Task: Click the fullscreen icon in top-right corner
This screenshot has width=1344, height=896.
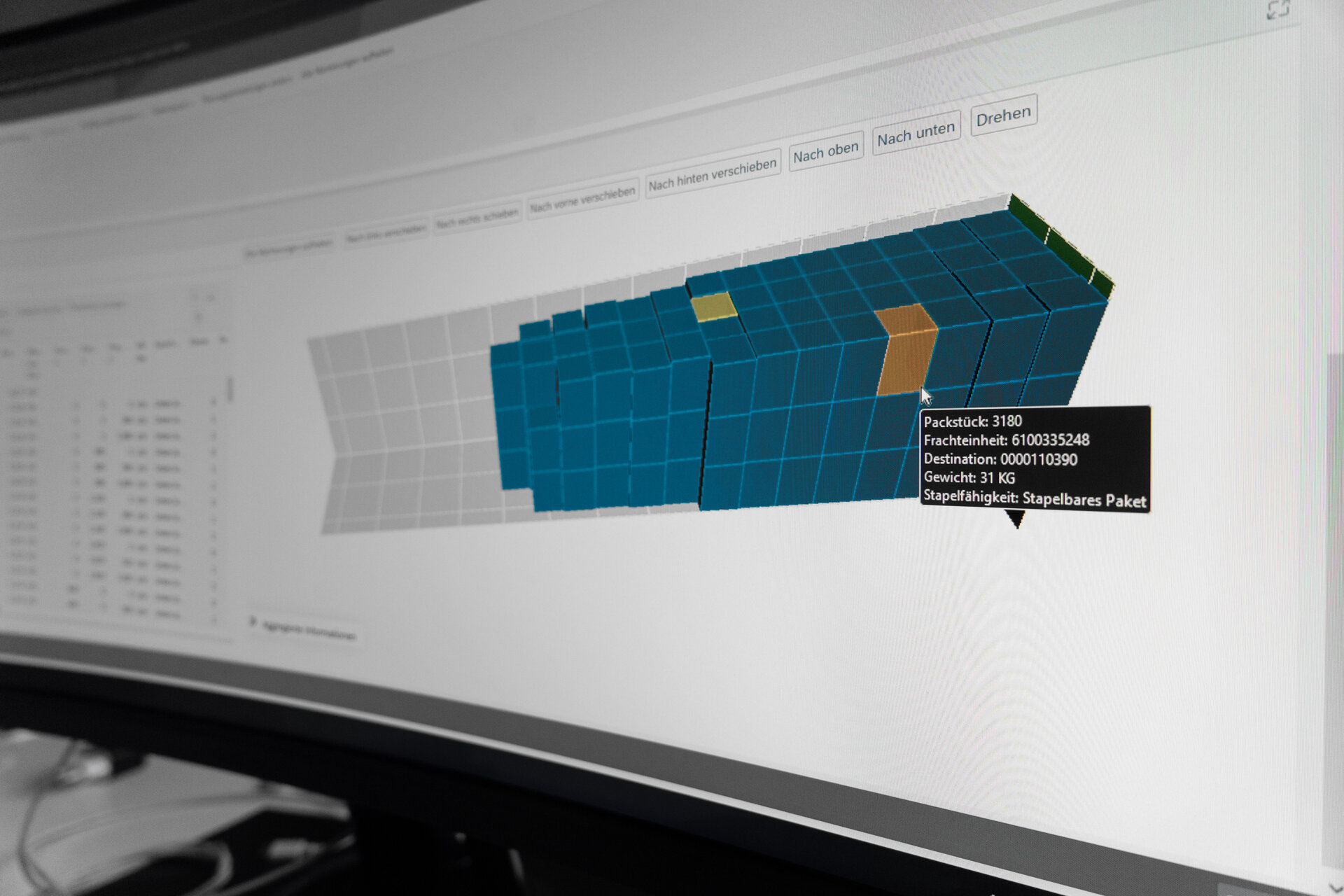Action: 1278,10
